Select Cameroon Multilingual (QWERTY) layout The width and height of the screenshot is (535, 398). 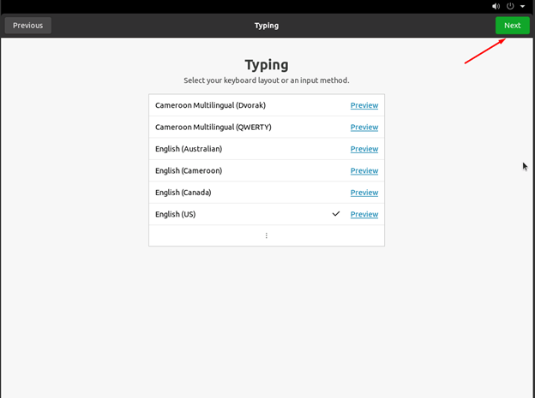(266, 127)
